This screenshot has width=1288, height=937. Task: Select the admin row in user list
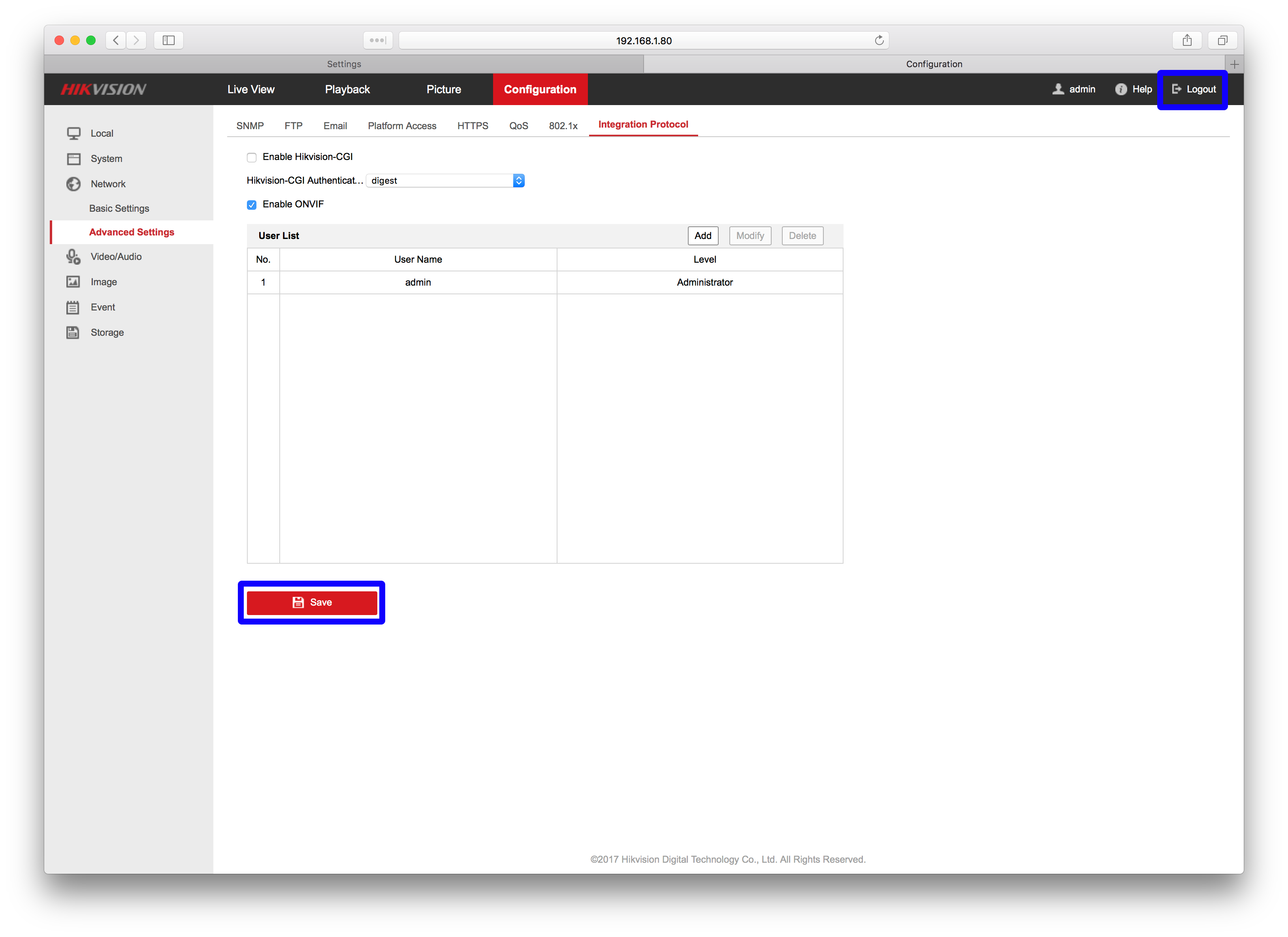[x=418, y=282]
